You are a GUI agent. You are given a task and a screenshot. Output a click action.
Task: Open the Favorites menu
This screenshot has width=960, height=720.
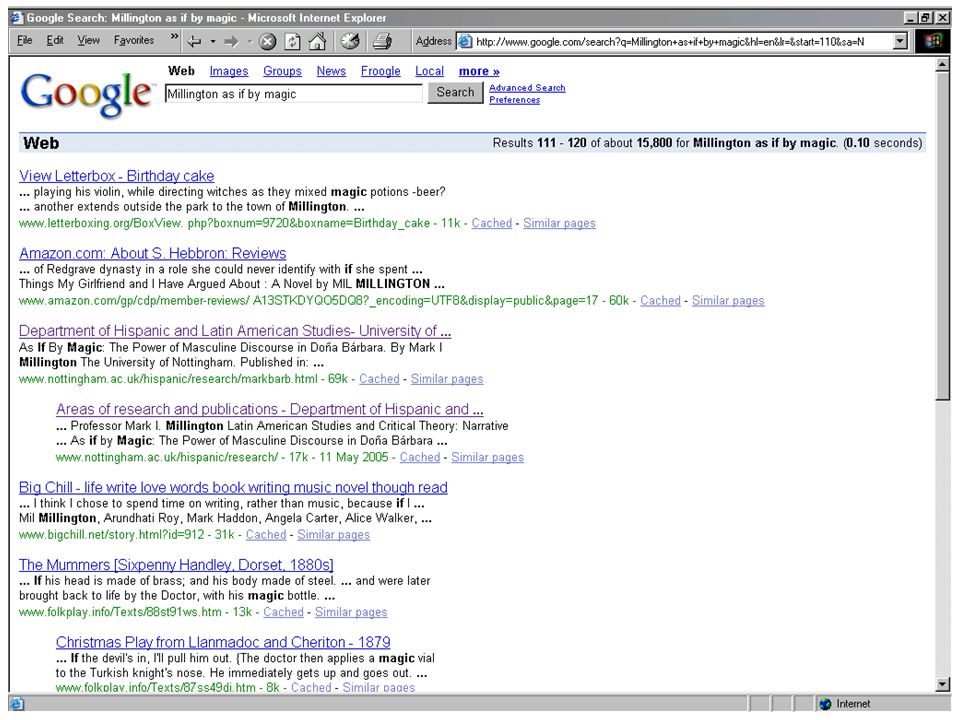click(134, 40)
